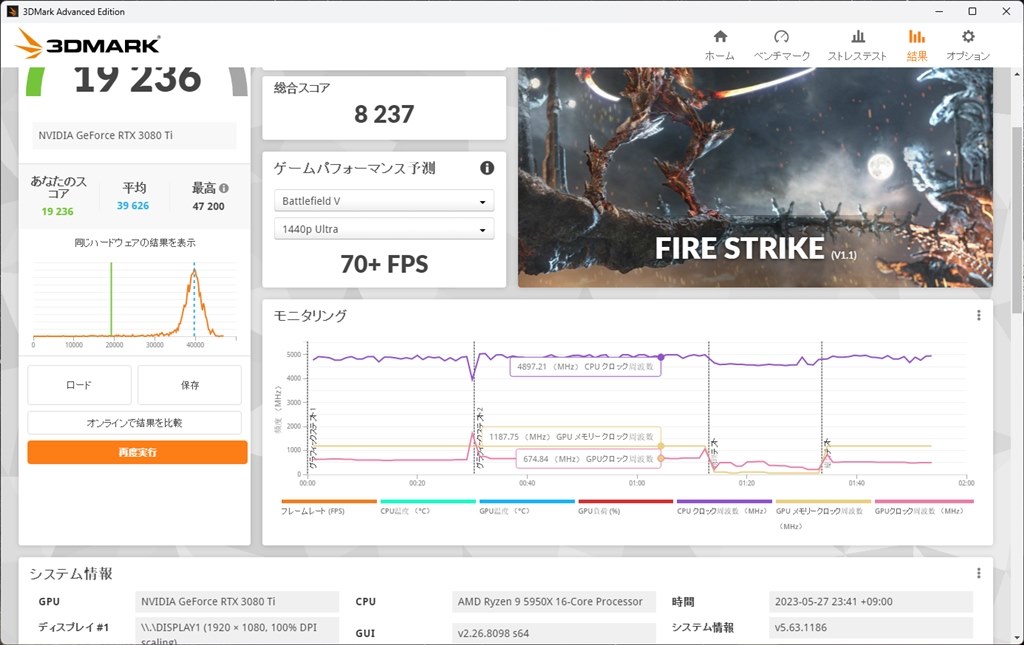Screen dimensions: 1024x645
Task: Switch to the Stress Test tab (ストレステスト)
Action: pyautogui.click(x=857, y=45)
